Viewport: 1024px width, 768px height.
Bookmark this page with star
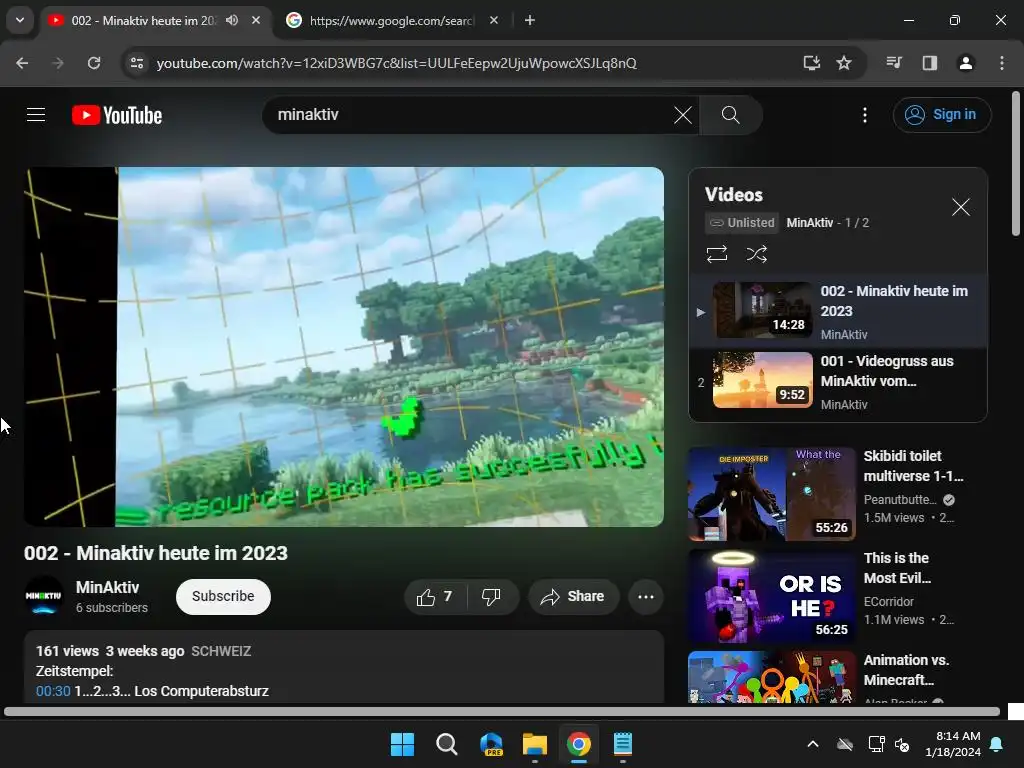844,63
